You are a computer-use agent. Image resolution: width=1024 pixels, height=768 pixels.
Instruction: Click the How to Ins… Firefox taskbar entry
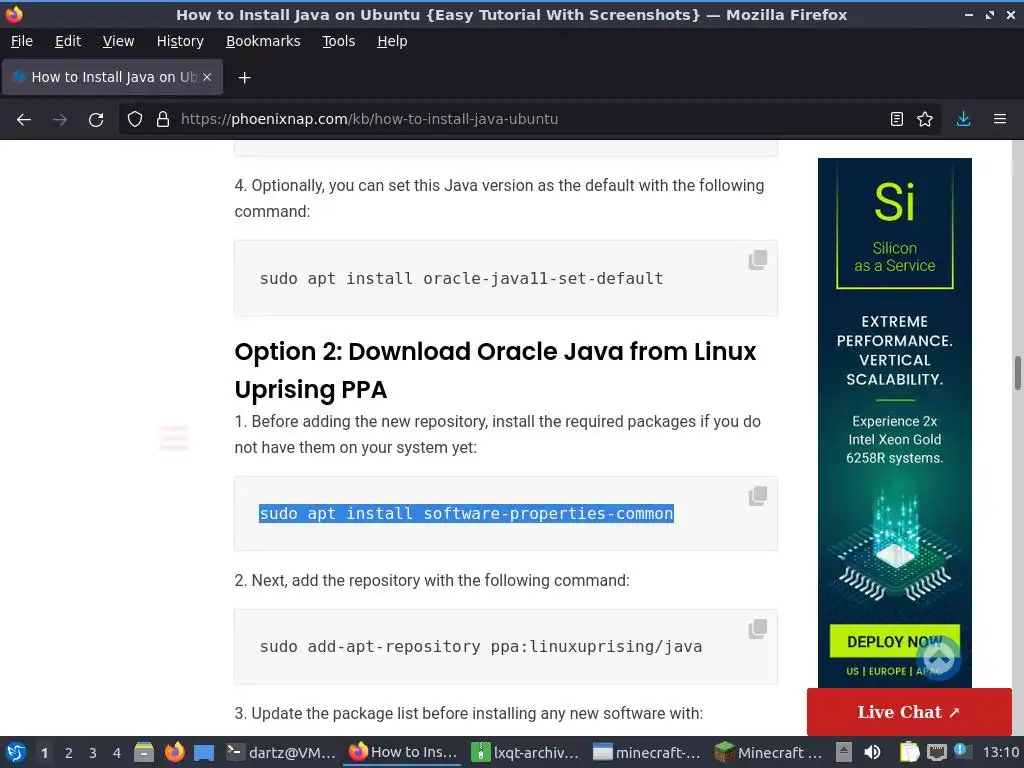(x=404, y=752)
